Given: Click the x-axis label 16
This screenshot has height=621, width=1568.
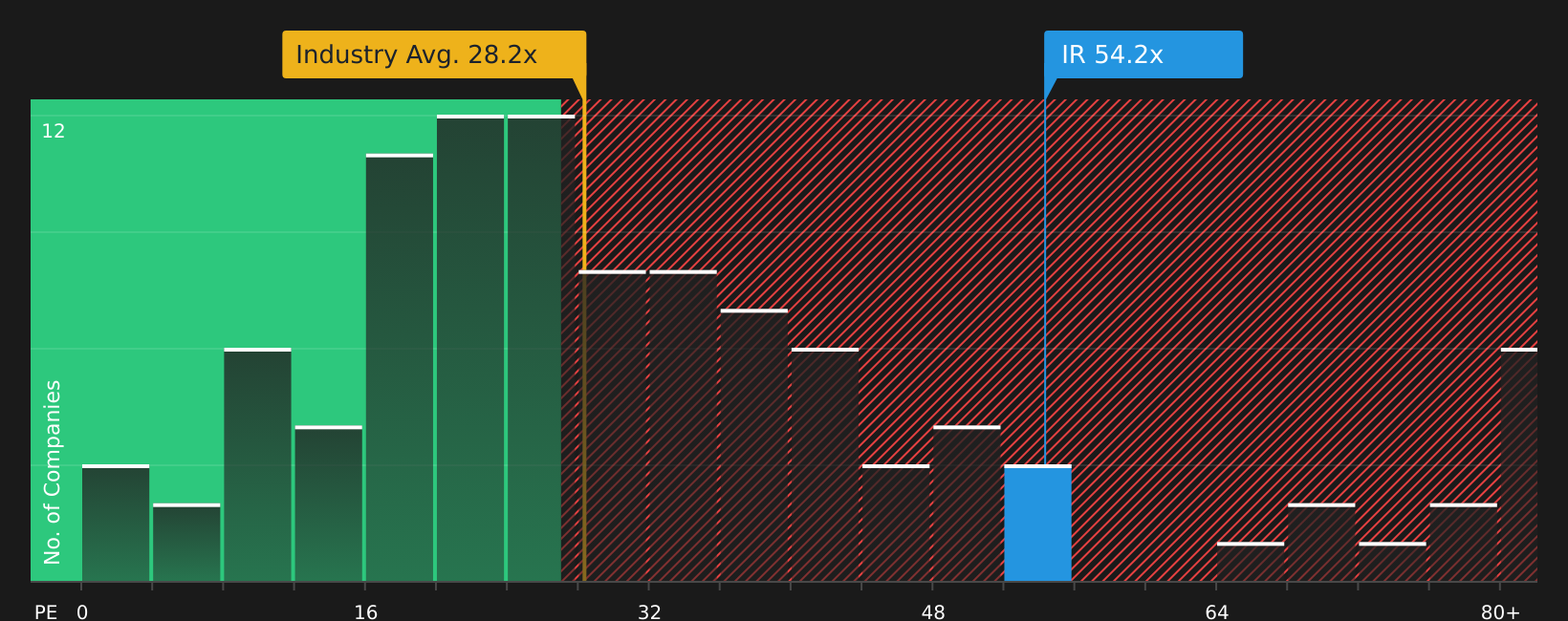Looking at the screenshot, I should click(x=366, y=611).
